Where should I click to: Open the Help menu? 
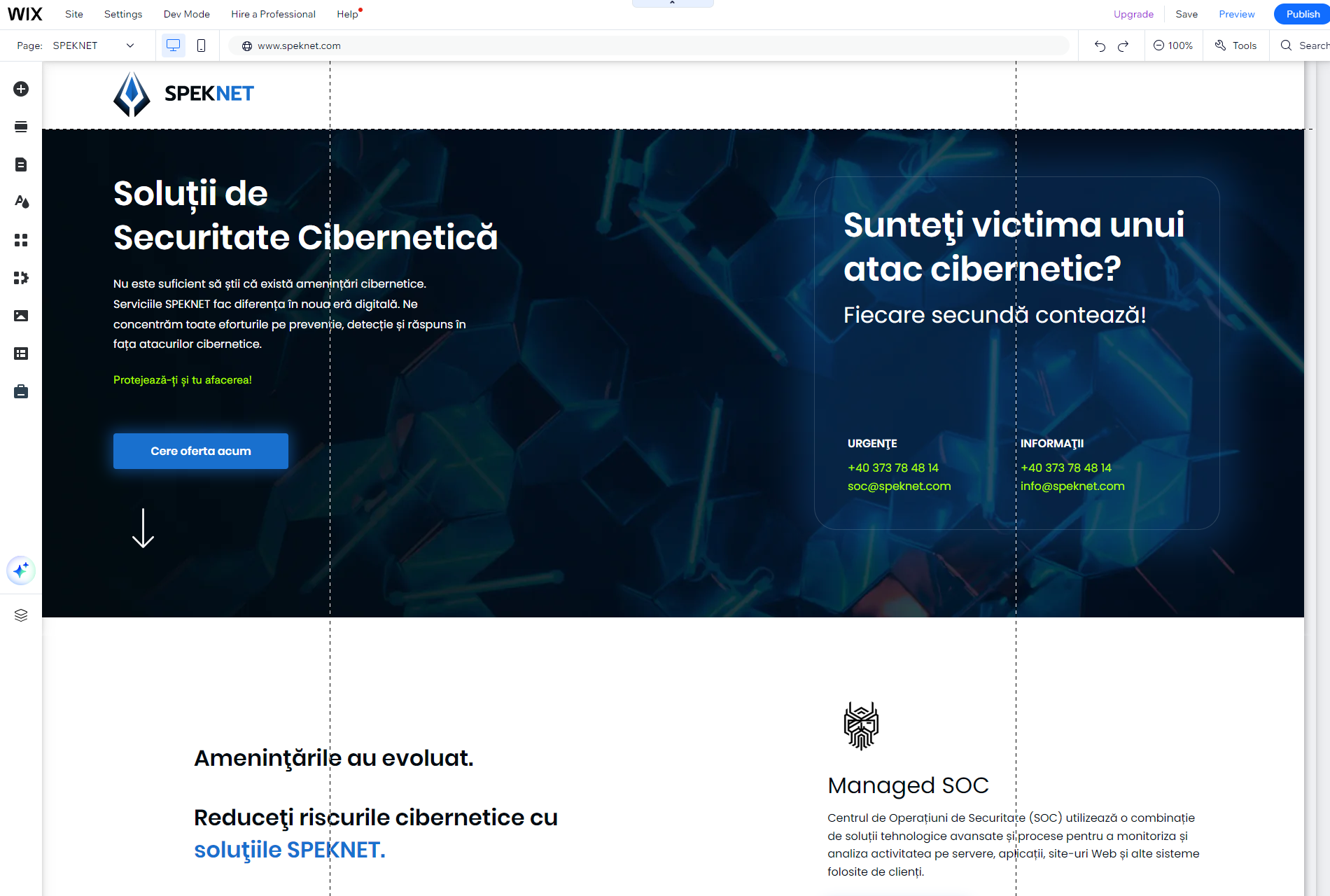click(x=347, y=14)
